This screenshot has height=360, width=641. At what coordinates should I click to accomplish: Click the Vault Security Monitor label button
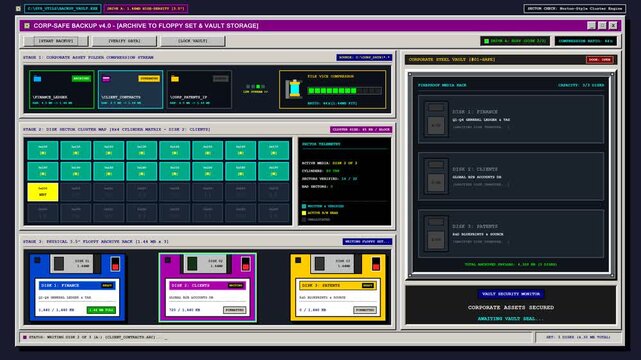(x=511, y=294)
